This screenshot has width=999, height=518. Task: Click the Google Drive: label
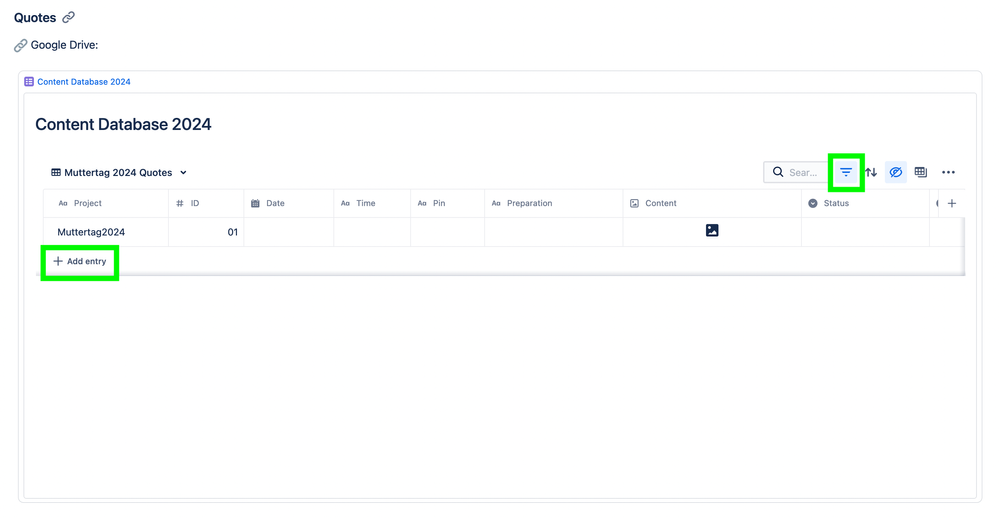pyautogui.click(x=64, y=45)
